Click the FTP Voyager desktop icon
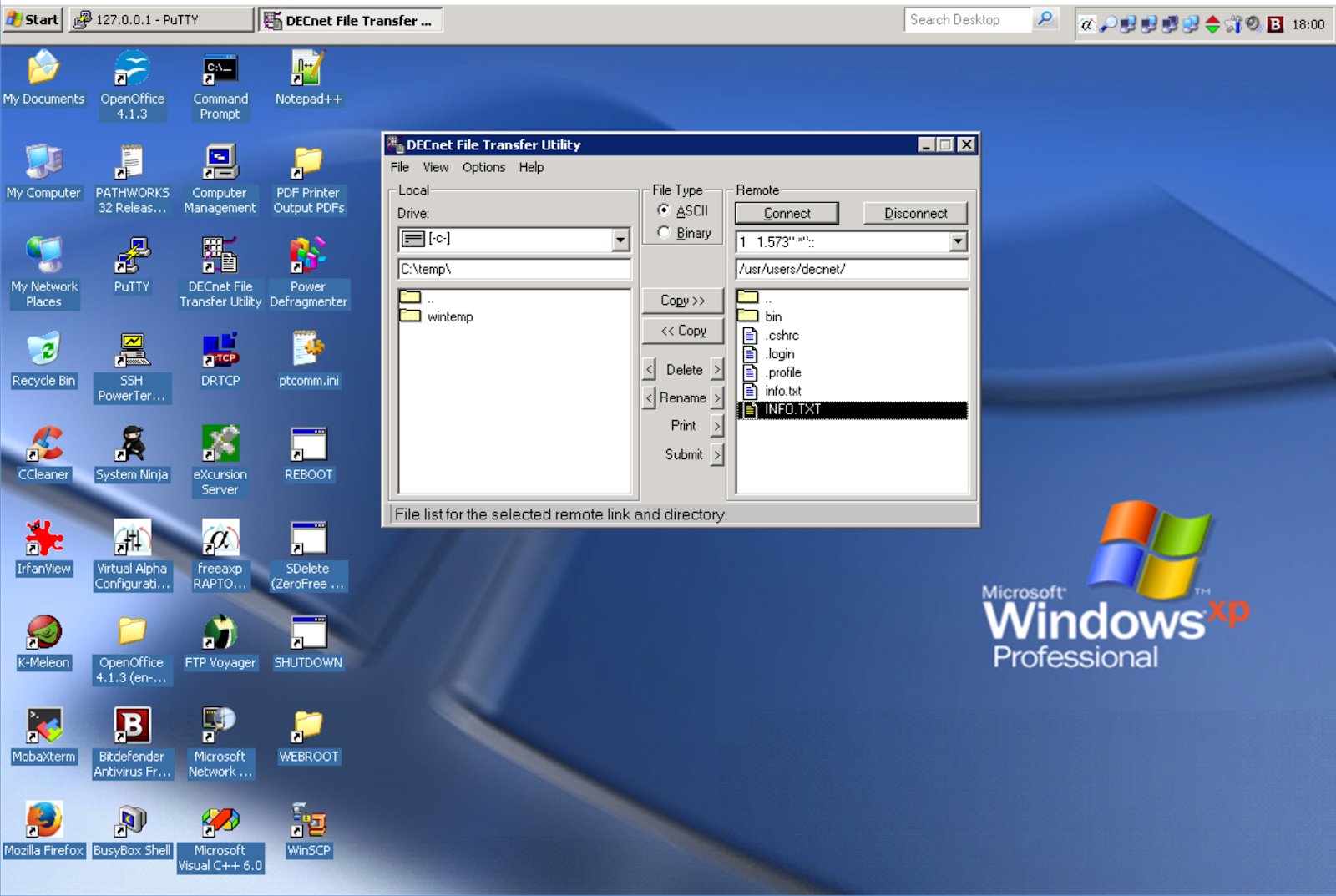This screenshot has width=1336, height=896. click(x=220, y=641)
